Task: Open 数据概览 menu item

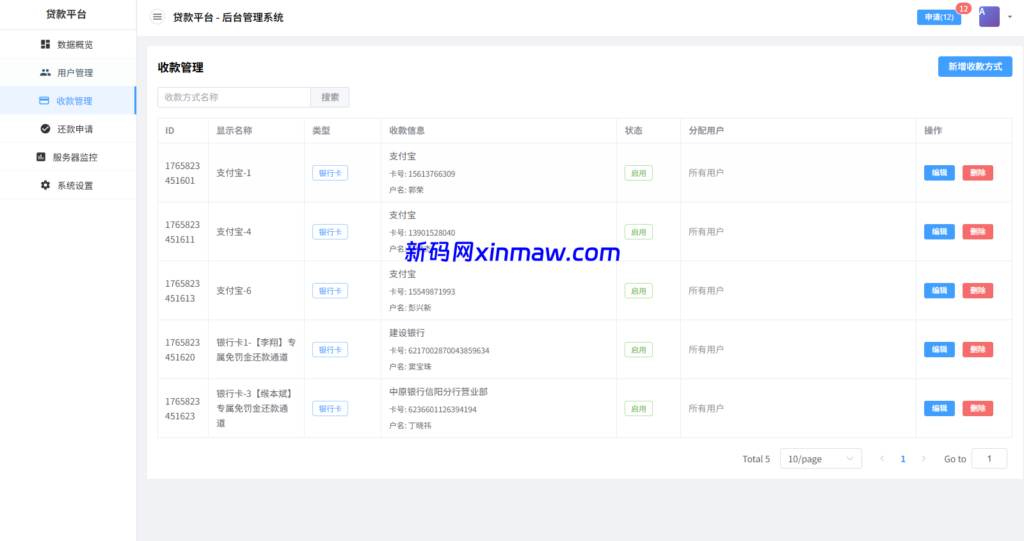Action: pyautogui.click(x=68, y=44)
